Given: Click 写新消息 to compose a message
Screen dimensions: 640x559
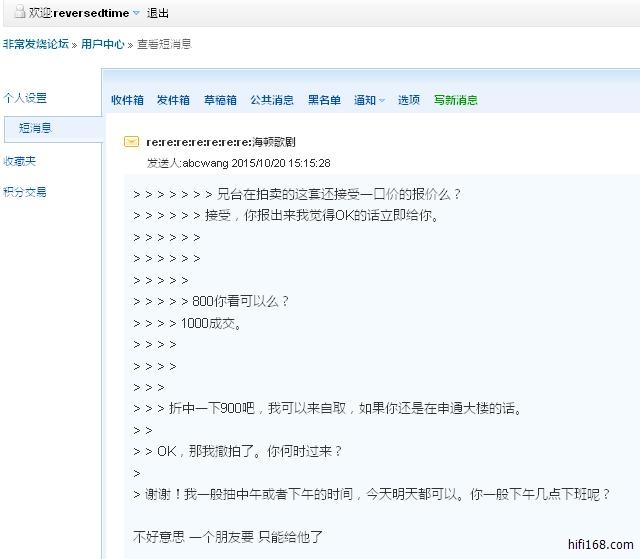Looking at the screenshot, I should [x=455, y=100].
